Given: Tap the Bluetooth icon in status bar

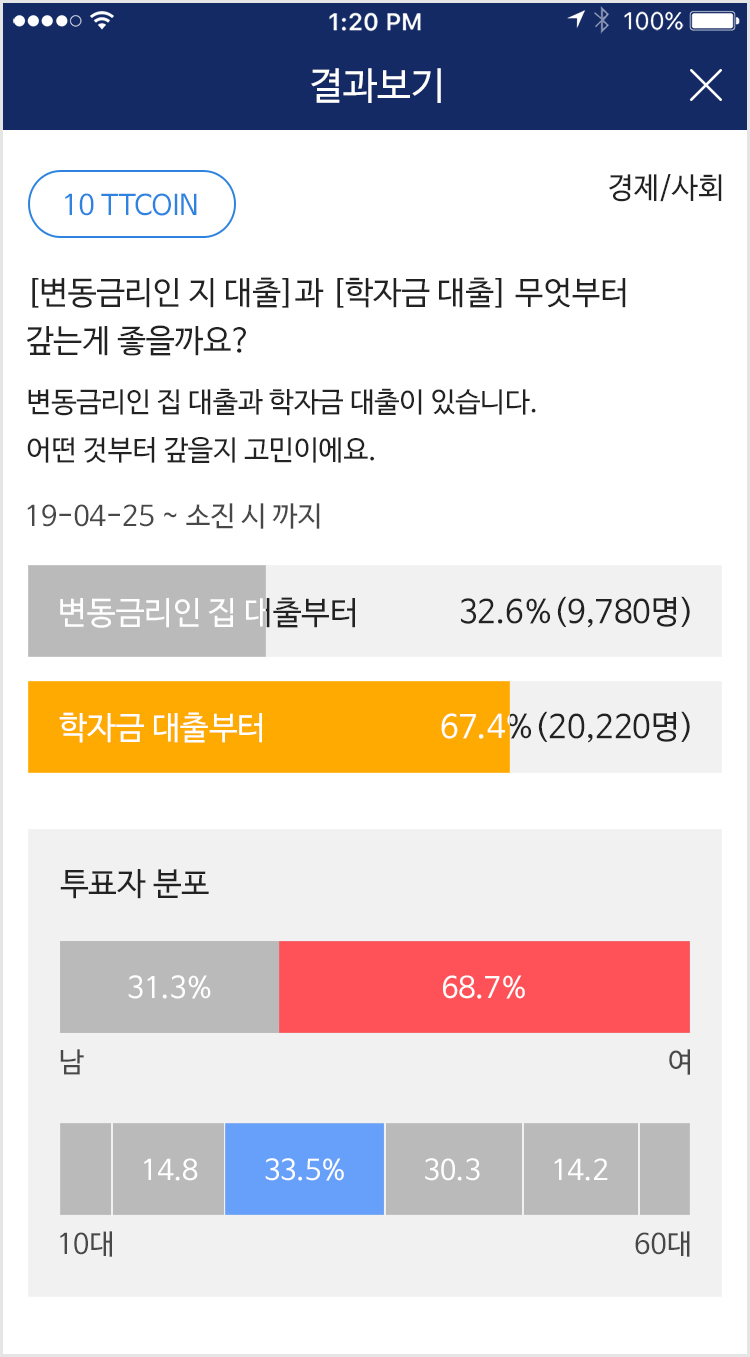Looking at the screenshot, I should [601, 21].
